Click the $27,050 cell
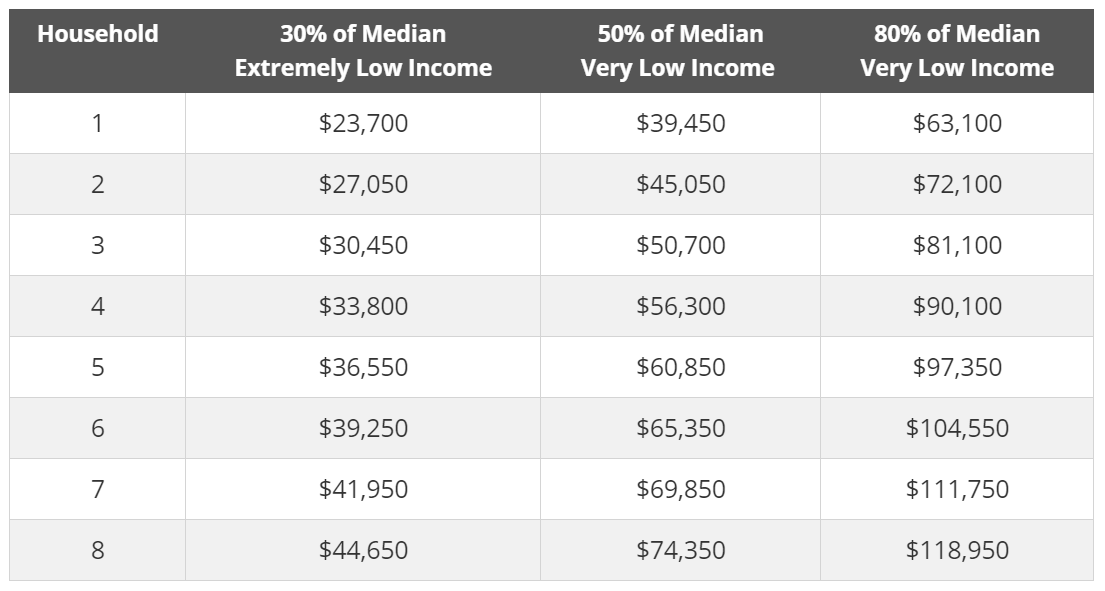Image resolution: width=1105 pixels, height=591 pixels. click(x=363, y=184)
